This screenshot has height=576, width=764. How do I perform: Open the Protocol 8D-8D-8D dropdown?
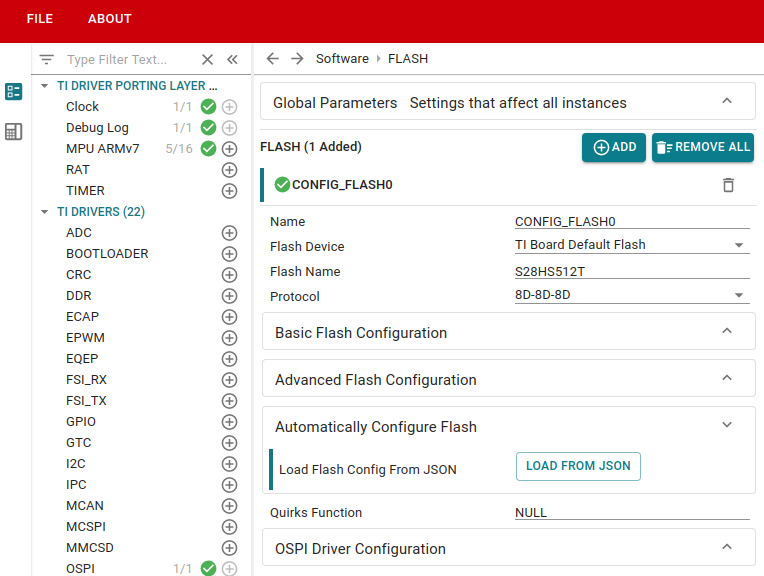739,295
